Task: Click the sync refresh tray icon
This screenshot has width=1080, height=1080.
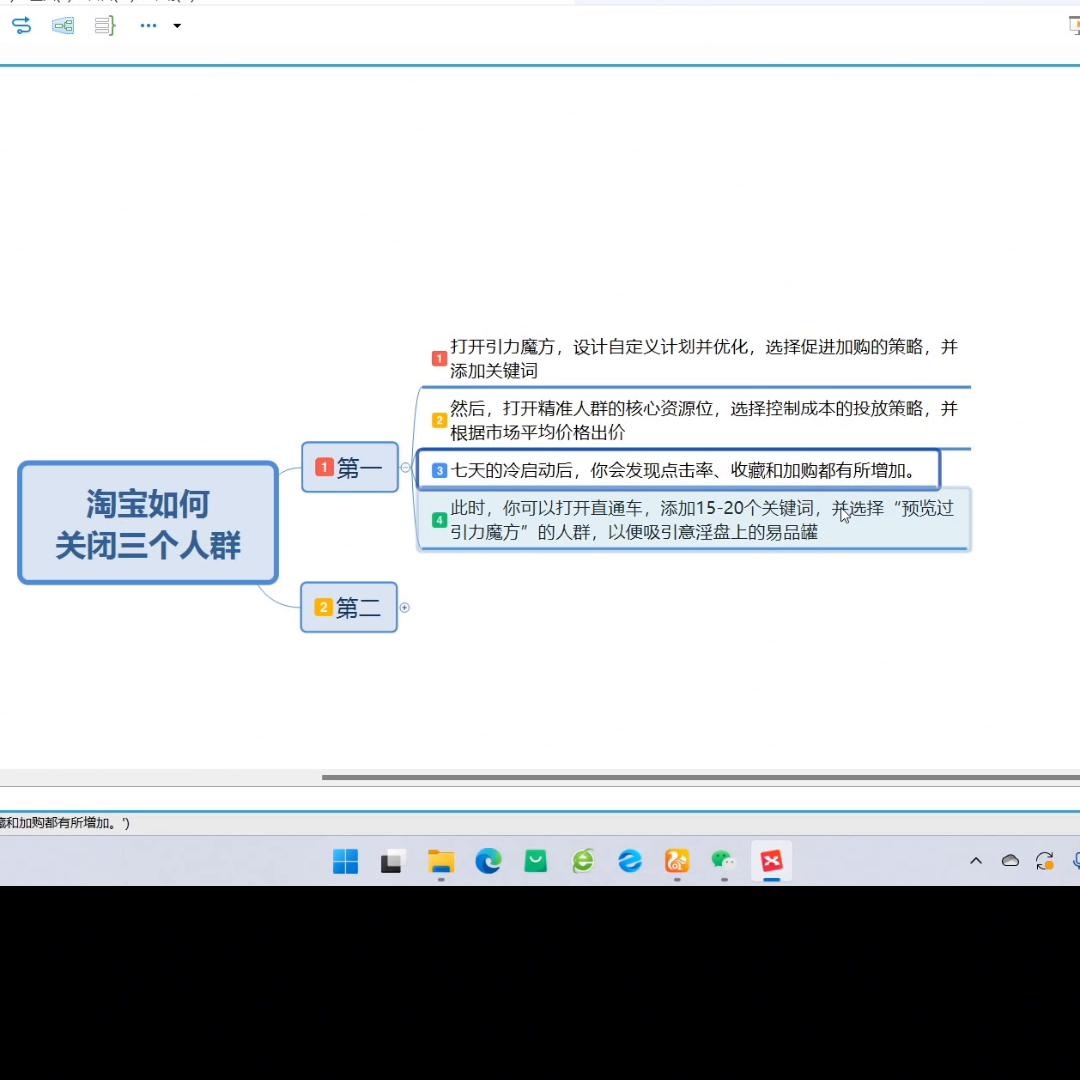Action: (1045, 861)
